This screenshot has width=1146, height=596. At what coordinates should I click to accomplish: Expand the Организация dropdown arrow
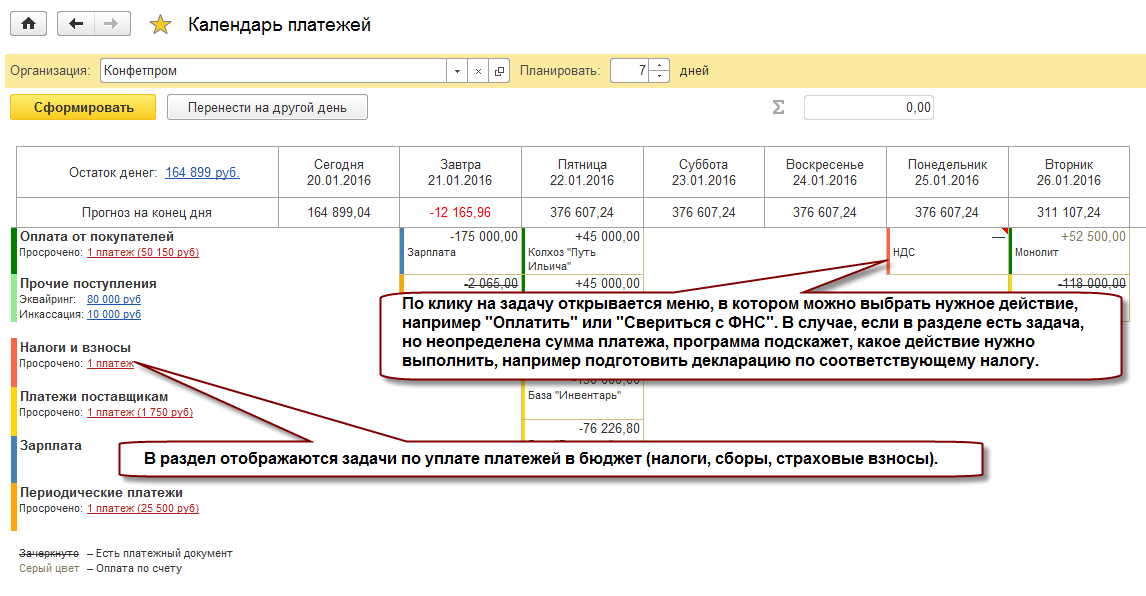(x=457, y=71)
